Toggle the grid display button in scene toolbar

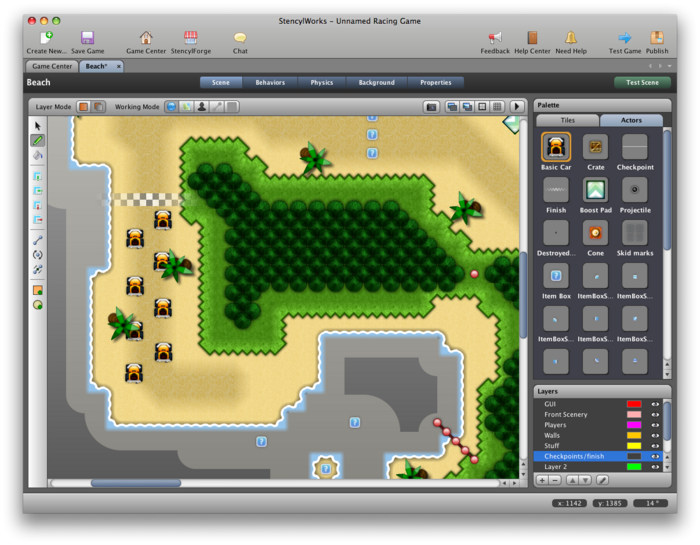coord(496,107)
